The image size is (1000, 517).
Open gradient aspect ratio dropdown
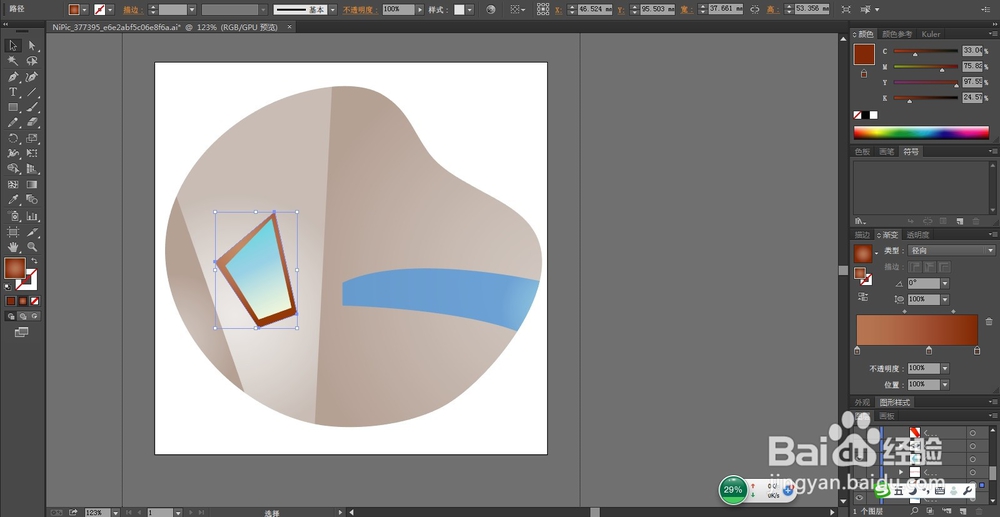[945, 299]
